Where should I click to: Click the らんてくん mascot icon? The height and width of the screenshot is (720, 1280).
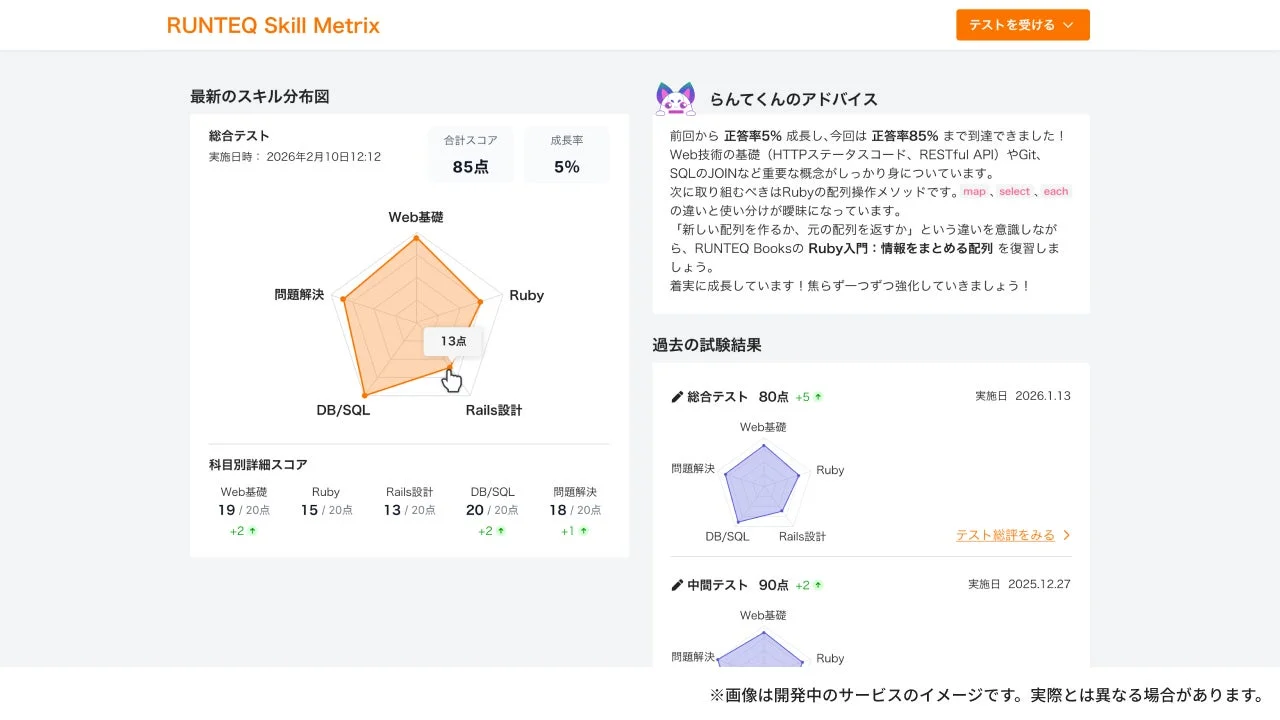click(675, 98)
